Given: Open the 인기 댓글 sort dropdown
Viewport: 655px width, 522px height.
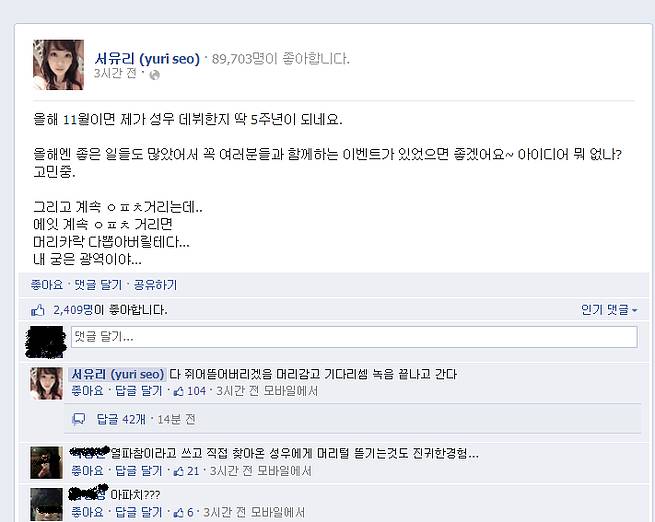Looking at the screenshot, I should click(x=609, y=310).
